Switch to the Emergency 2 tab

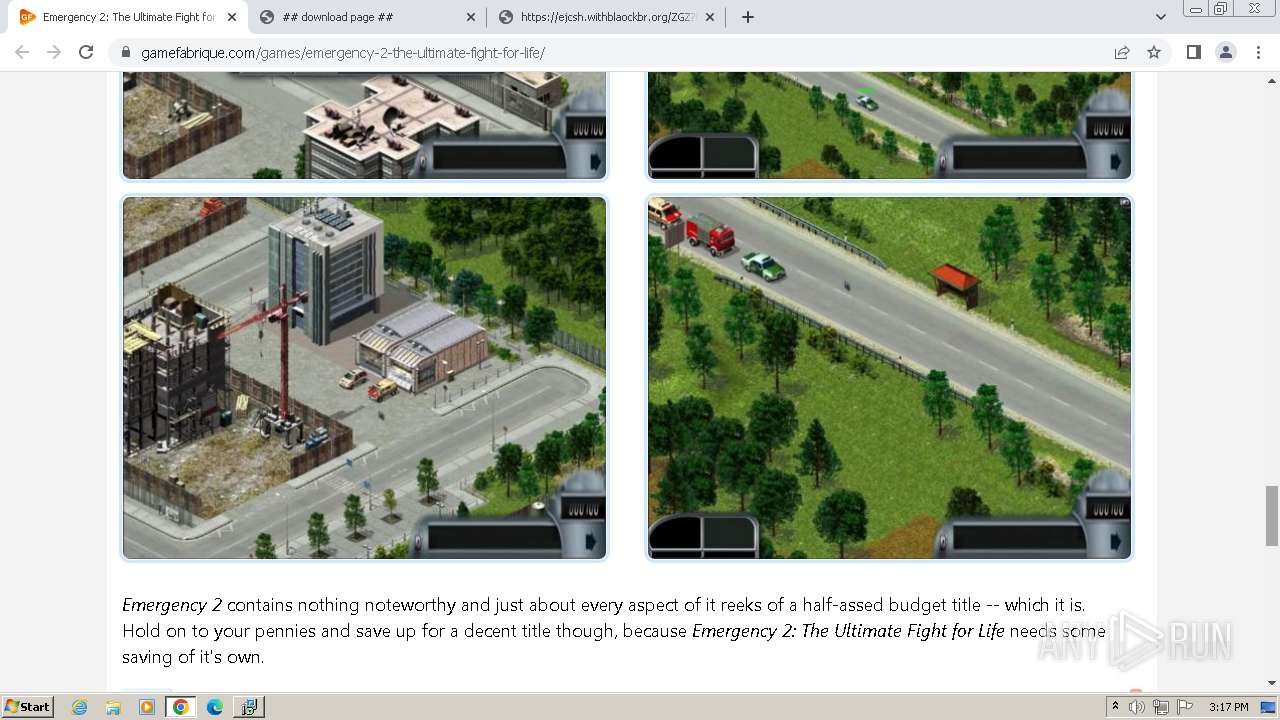(128, 17)
